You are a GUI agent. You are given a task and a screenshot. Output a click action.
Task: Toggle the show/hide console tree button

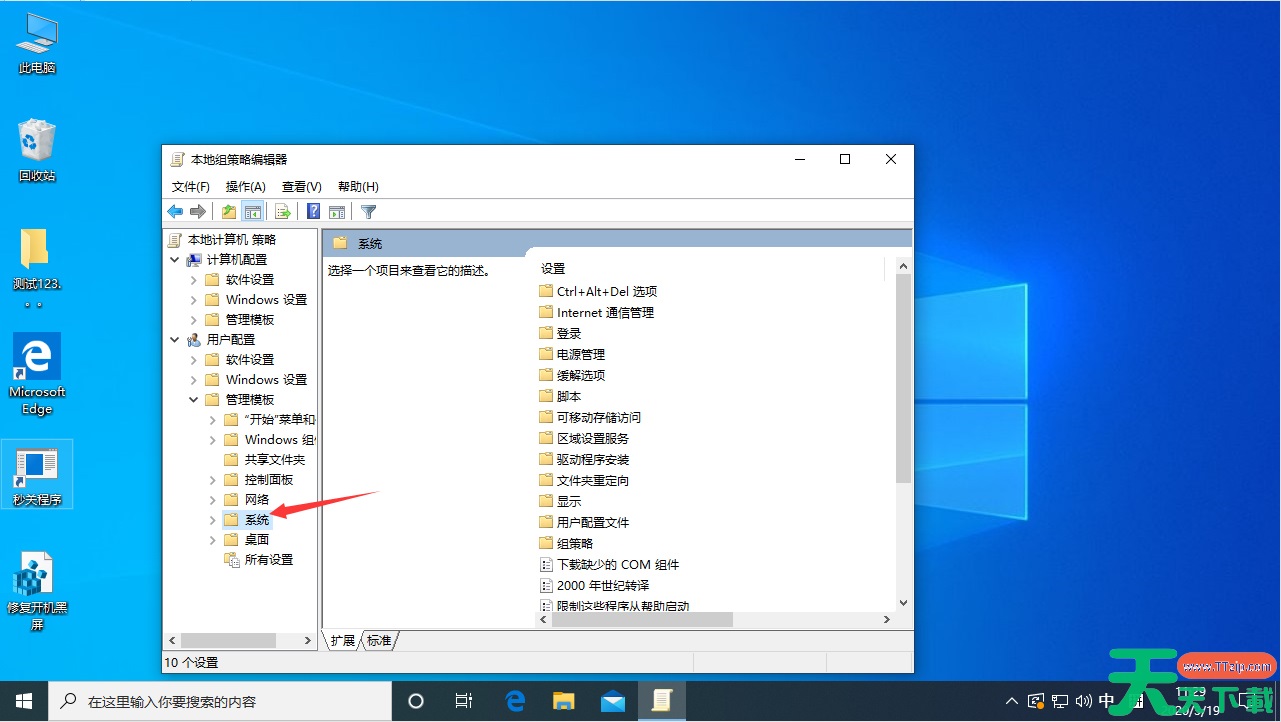point(253,212)
